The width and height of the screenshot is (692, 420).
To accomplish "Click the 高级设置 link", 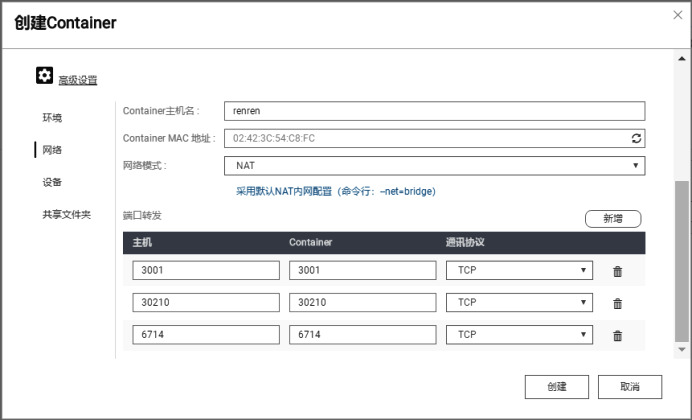I will tap(78, 80).
